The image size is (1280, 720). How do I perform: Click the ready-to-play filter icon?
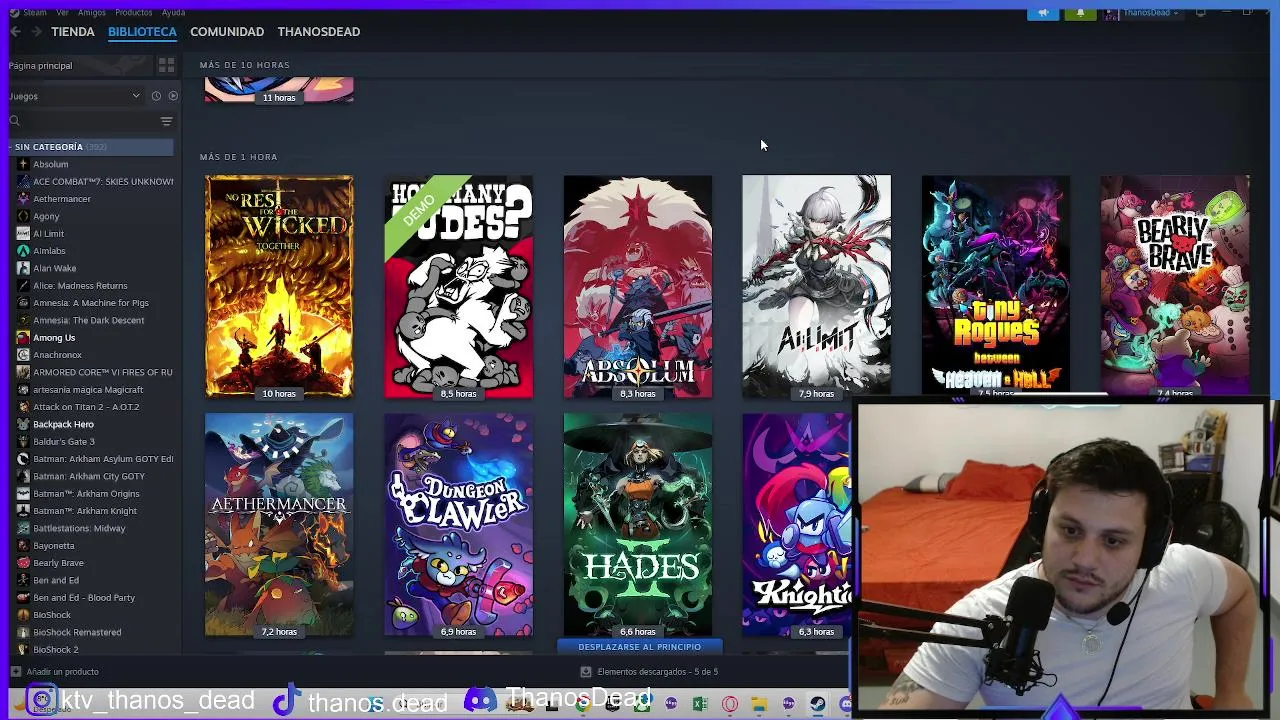pos(173,96)
